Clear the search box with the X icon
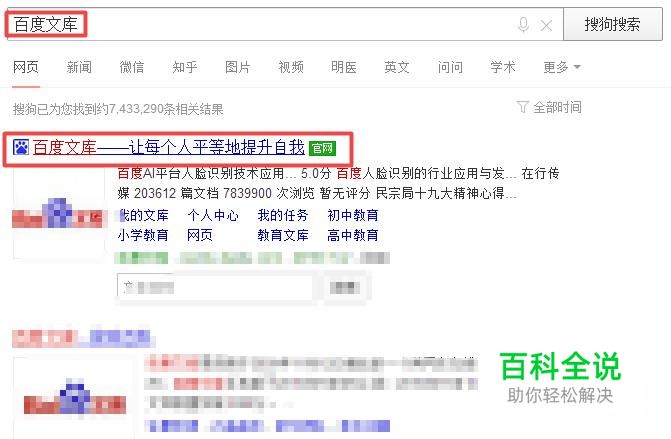Screen dimensions: 671x439 (546, 25)
